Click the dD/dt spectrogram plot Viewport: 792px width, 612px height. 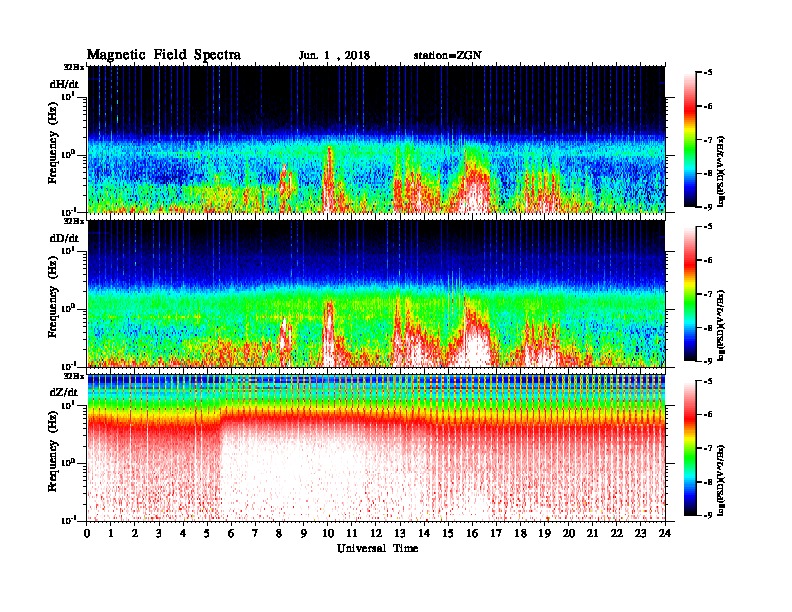(x=376, y=294)
